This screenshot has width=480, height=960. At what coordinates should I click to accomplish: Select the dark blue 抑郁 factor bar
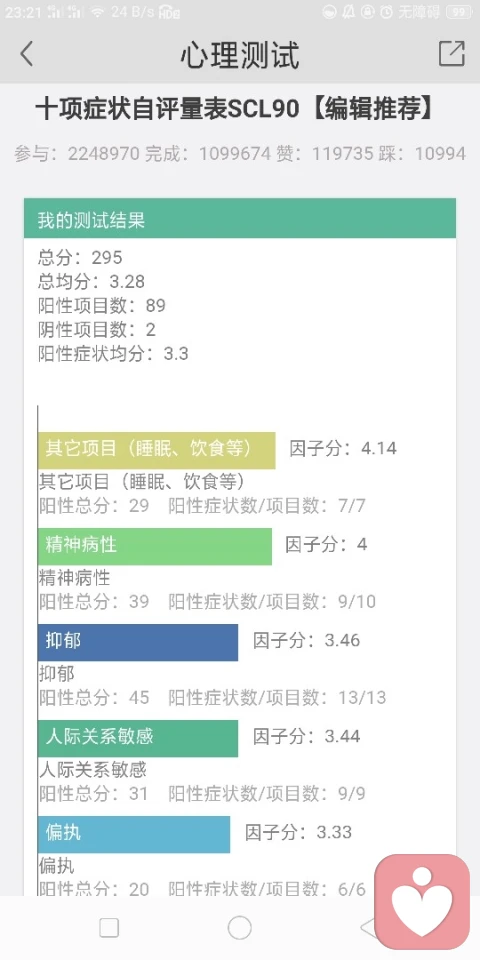point(138,642)
